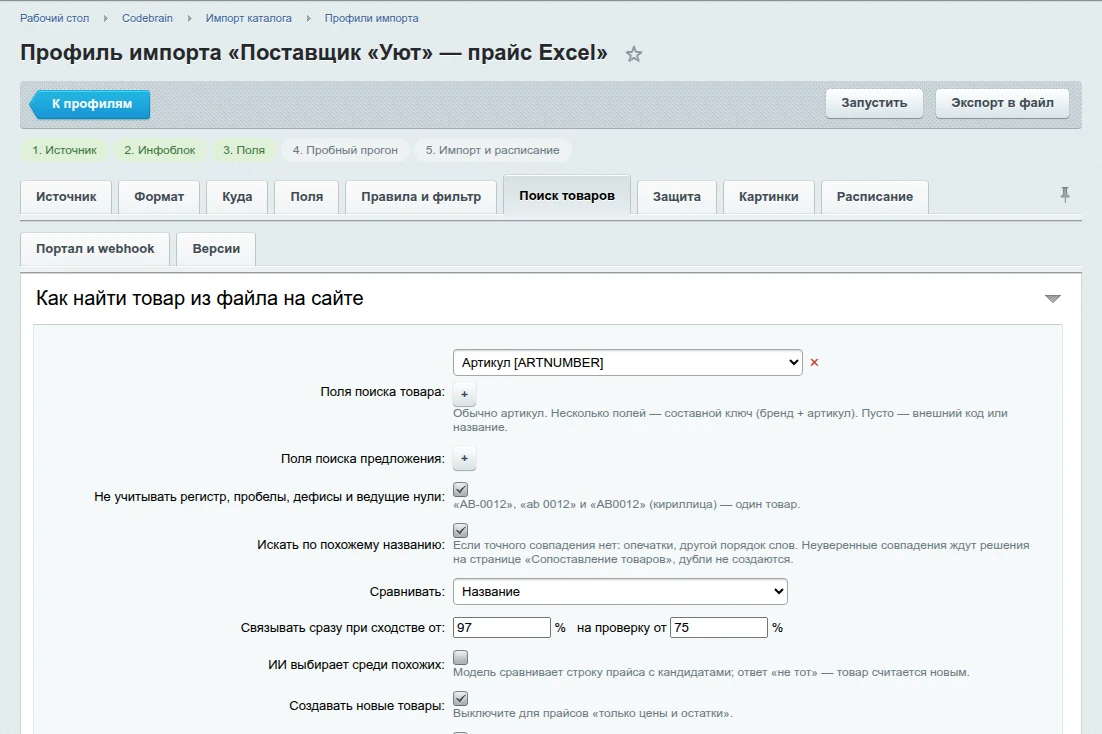Switch to the Источник tab
The height and width of the screenshot is (734, 1102).
point(66,197)
